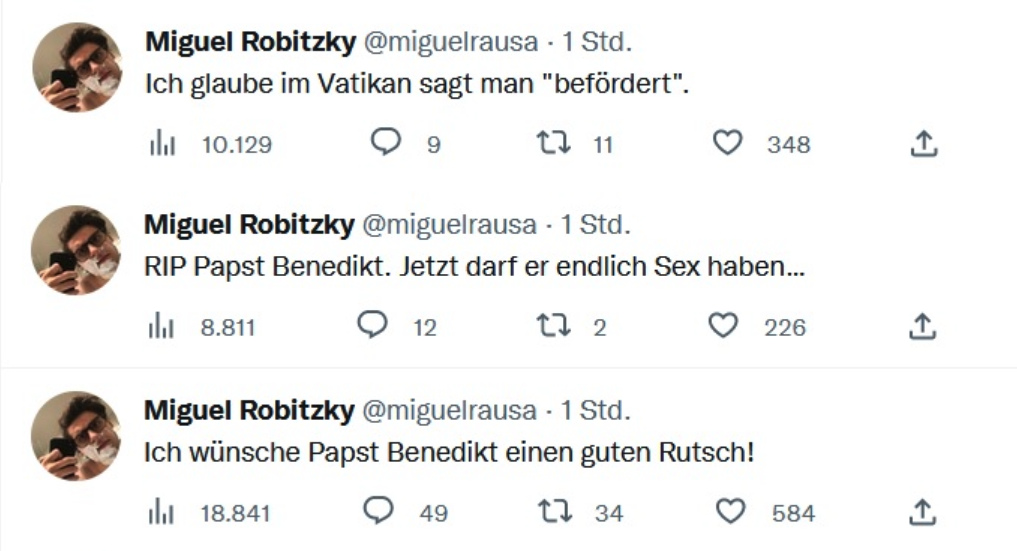Open Miguel Robitzky's name on the first tweet
The width and height of the screenshot is (1017, 551).
(249, 42)
